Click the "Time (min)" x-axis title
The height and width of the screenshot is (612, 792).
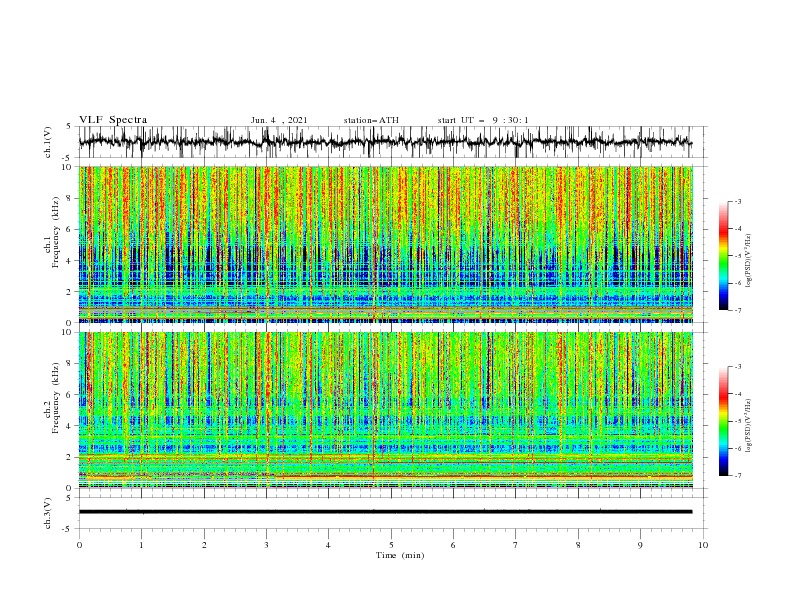[x=400, y=555]
